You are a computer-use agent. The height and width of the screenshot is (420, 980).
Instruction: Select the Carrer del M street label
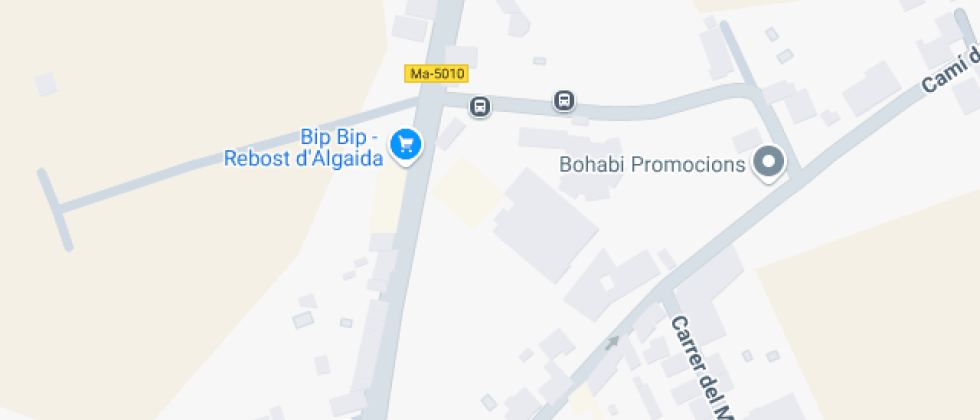point(701,368)
